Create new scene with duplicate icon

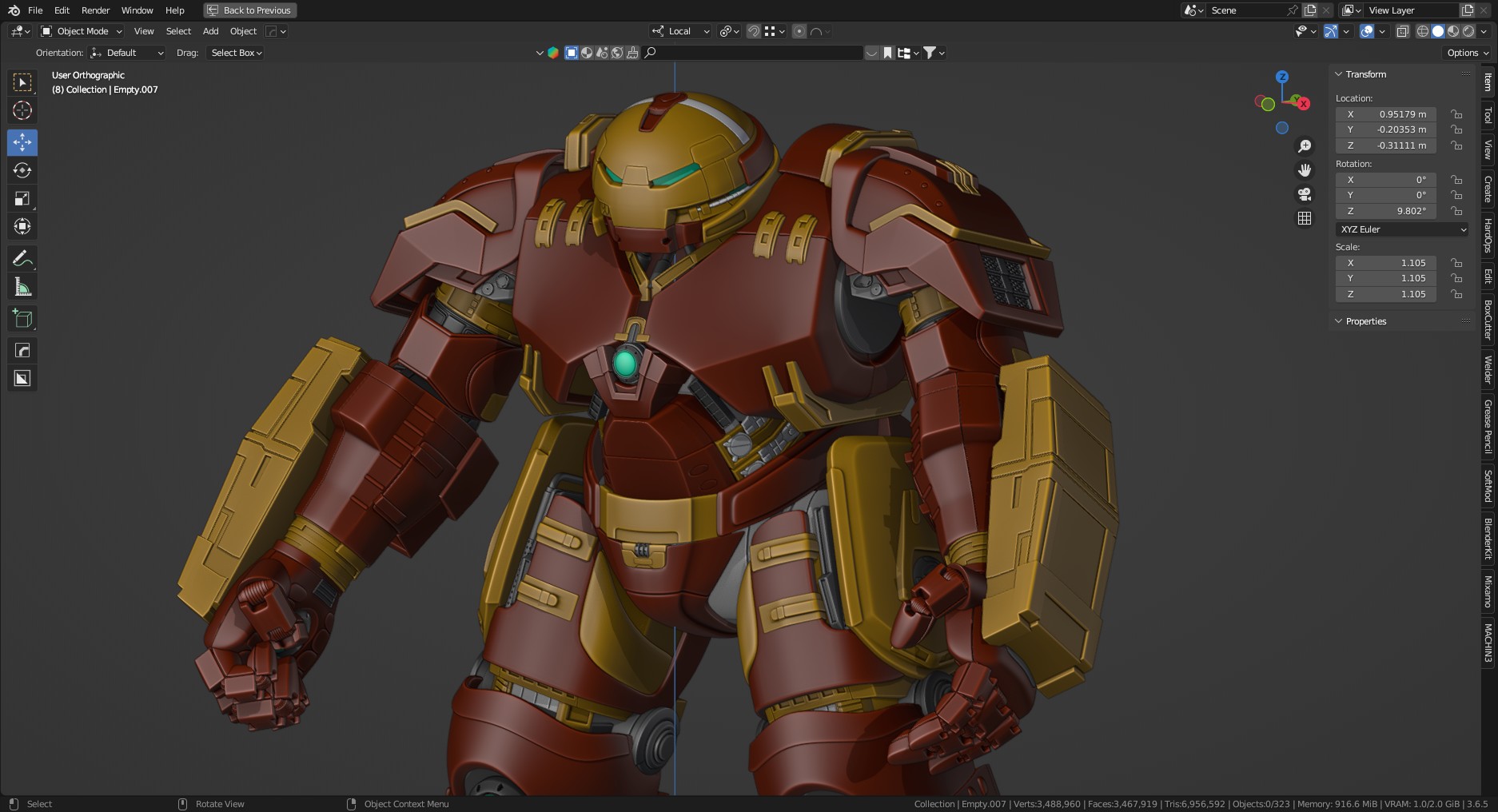pos(1310,10)
